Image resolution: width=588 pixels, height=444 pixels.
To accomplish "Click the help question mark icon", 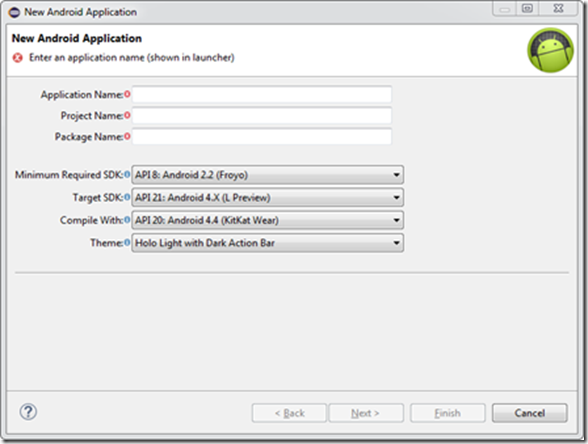I will [28, 412].
